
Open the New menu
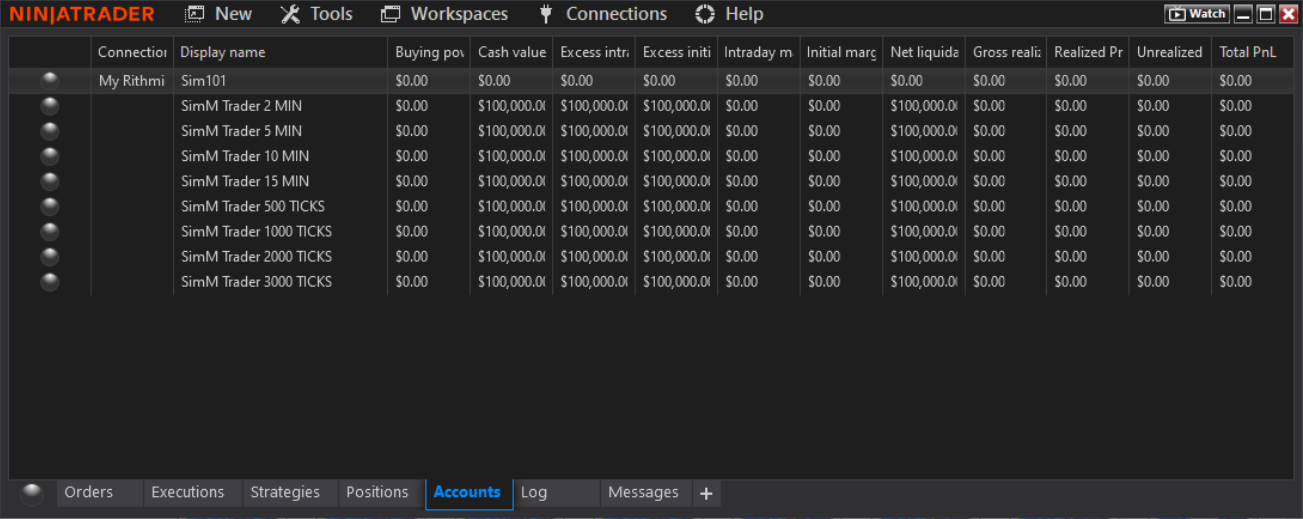point(219,14)
